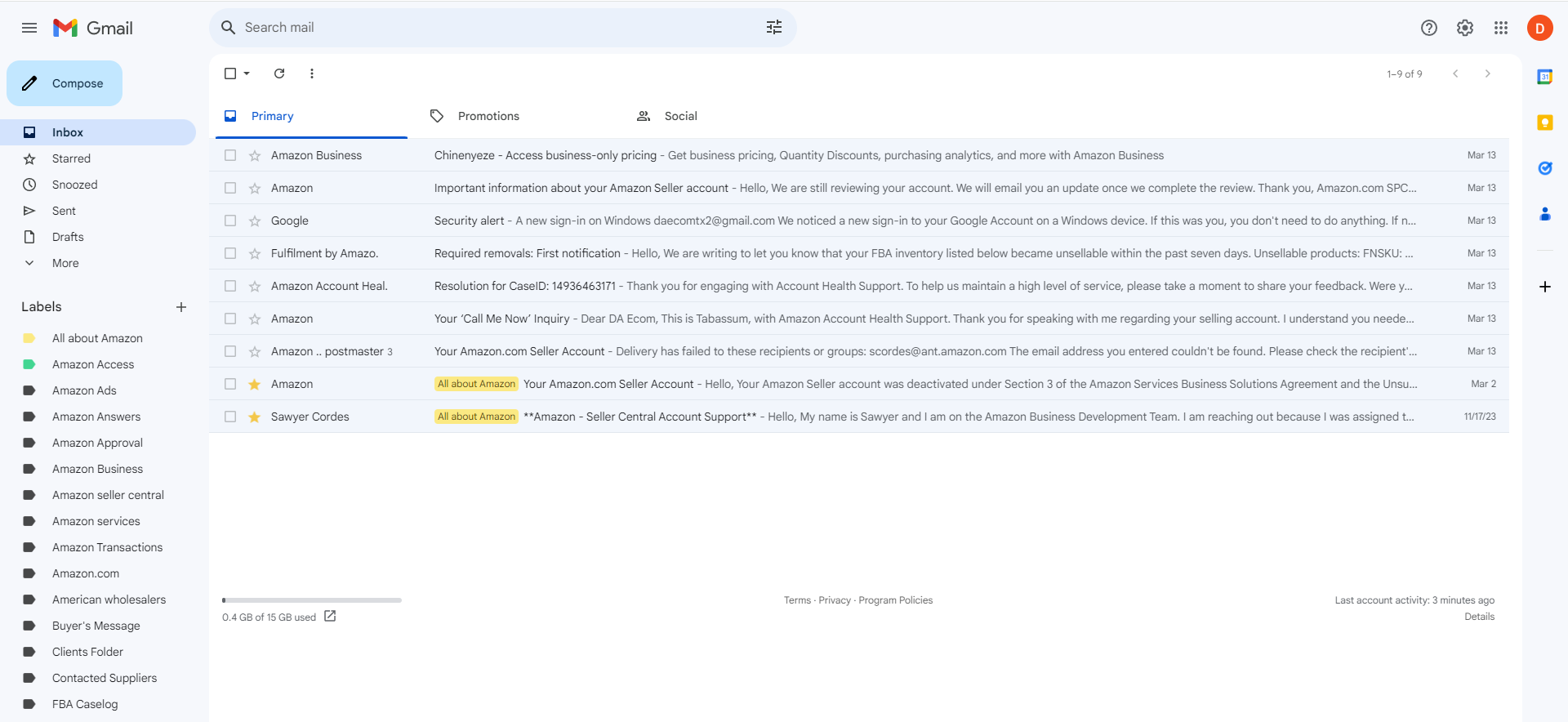This screenshot has width=1568, height=722.
Task: Unstar the Sawyer Cordes email
Action: pos(255,417)
